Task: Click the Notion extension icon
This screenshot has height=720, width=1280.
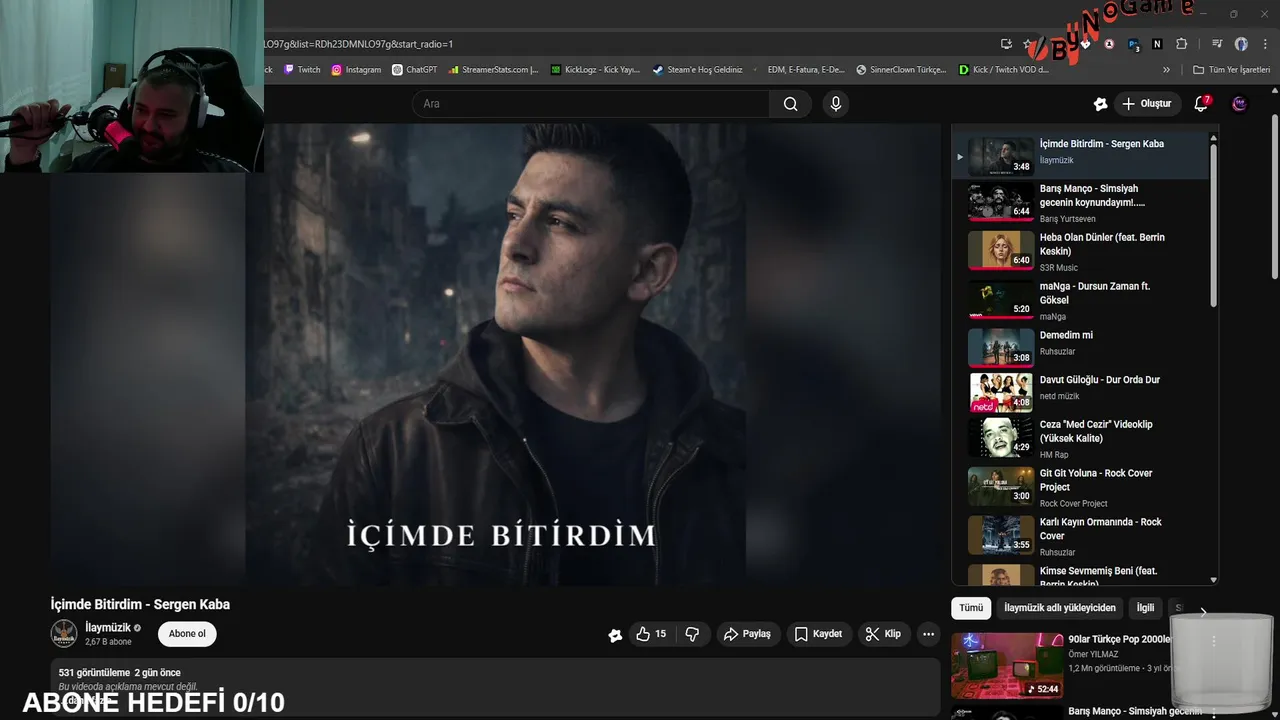Action: click(x=1157, y=44)
